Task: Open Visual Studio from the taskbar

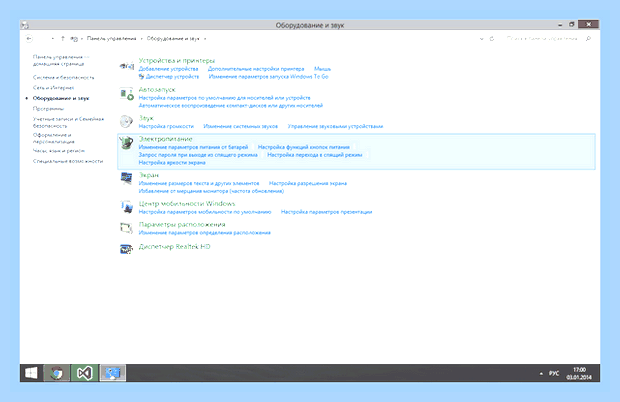Action: point(84,373)
